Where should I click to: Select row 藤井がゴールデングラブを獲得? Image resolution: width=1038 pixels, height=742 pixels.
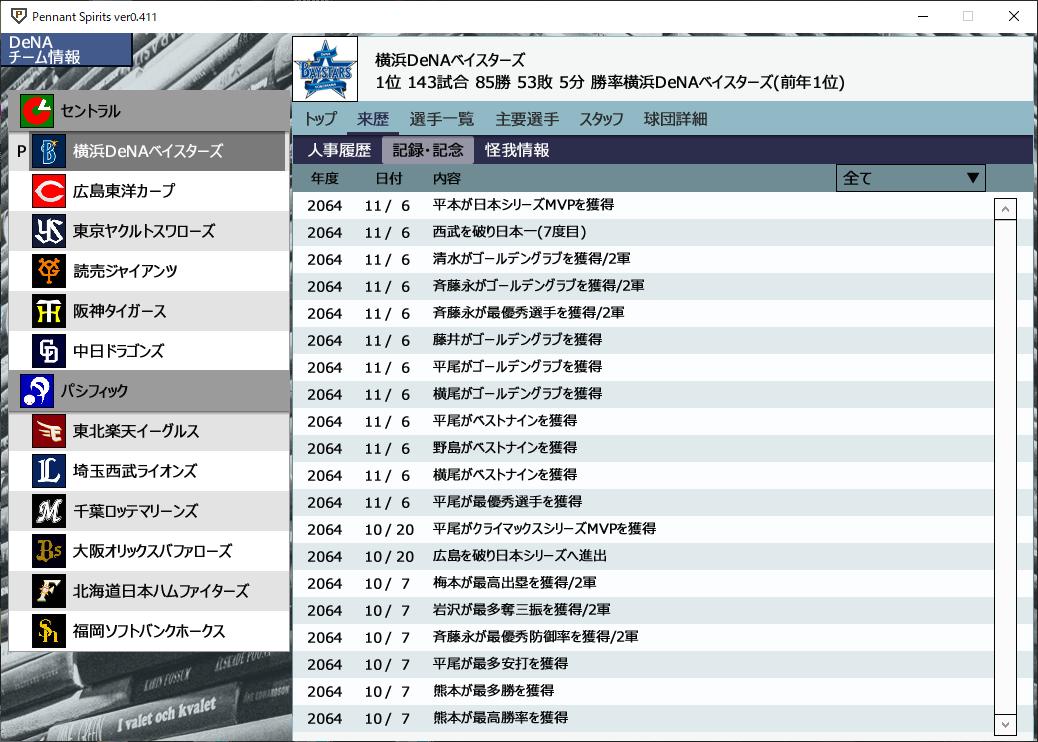click(x=642, y=340)
